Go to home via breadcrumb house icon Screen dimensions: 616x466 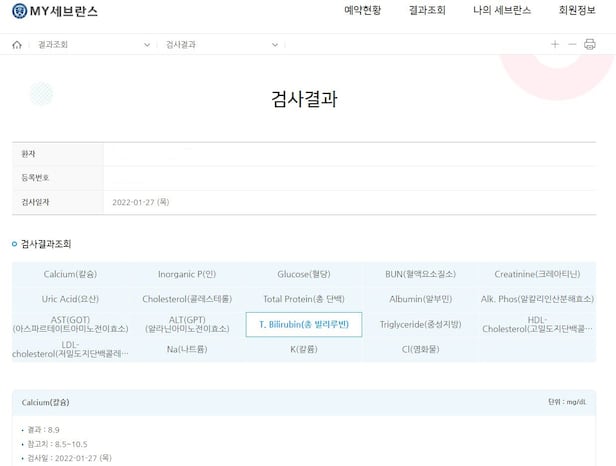[17, 45]
